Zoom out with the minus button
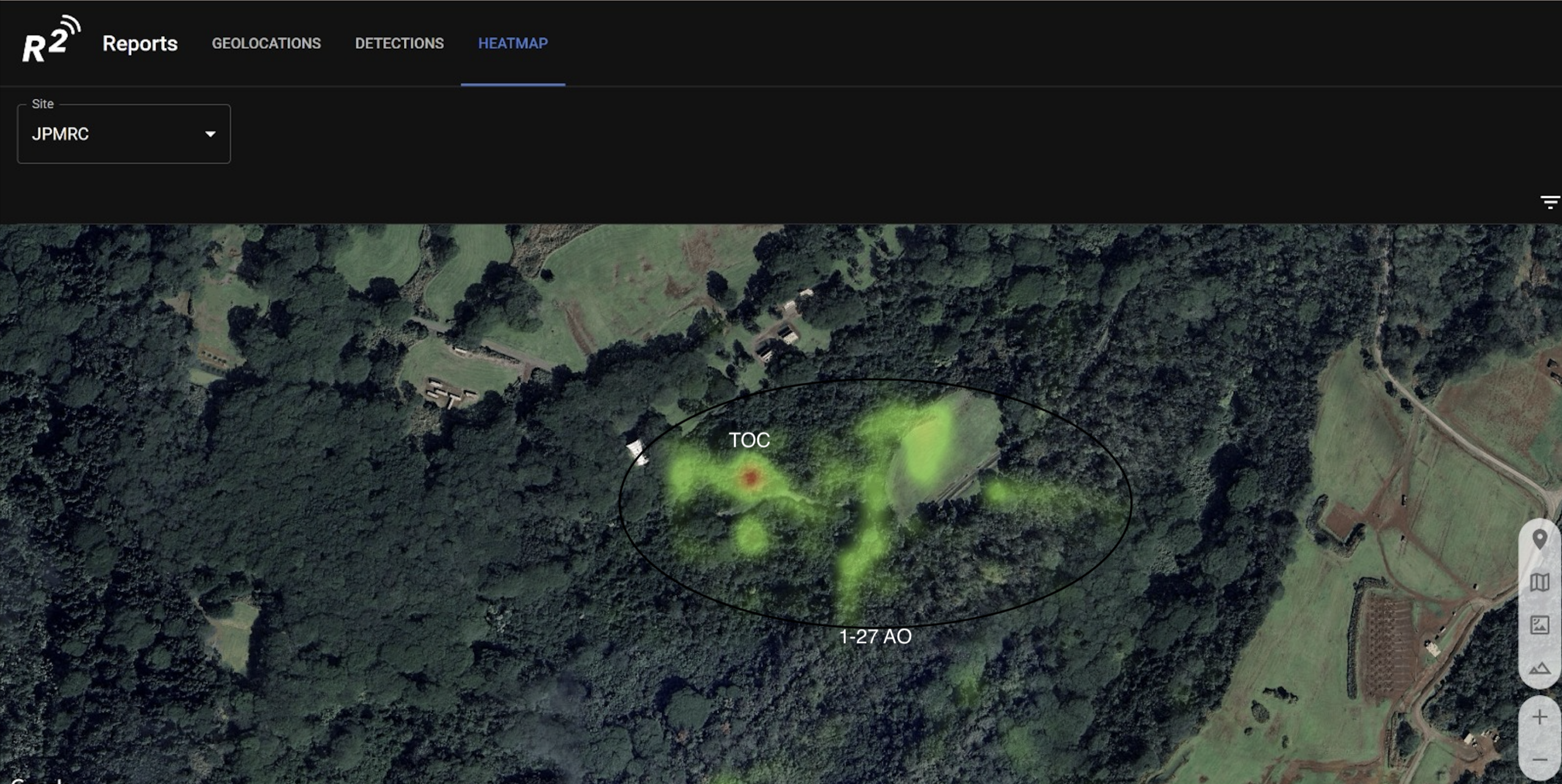Screen dimensions: 1562x784 coord(1540,760)
